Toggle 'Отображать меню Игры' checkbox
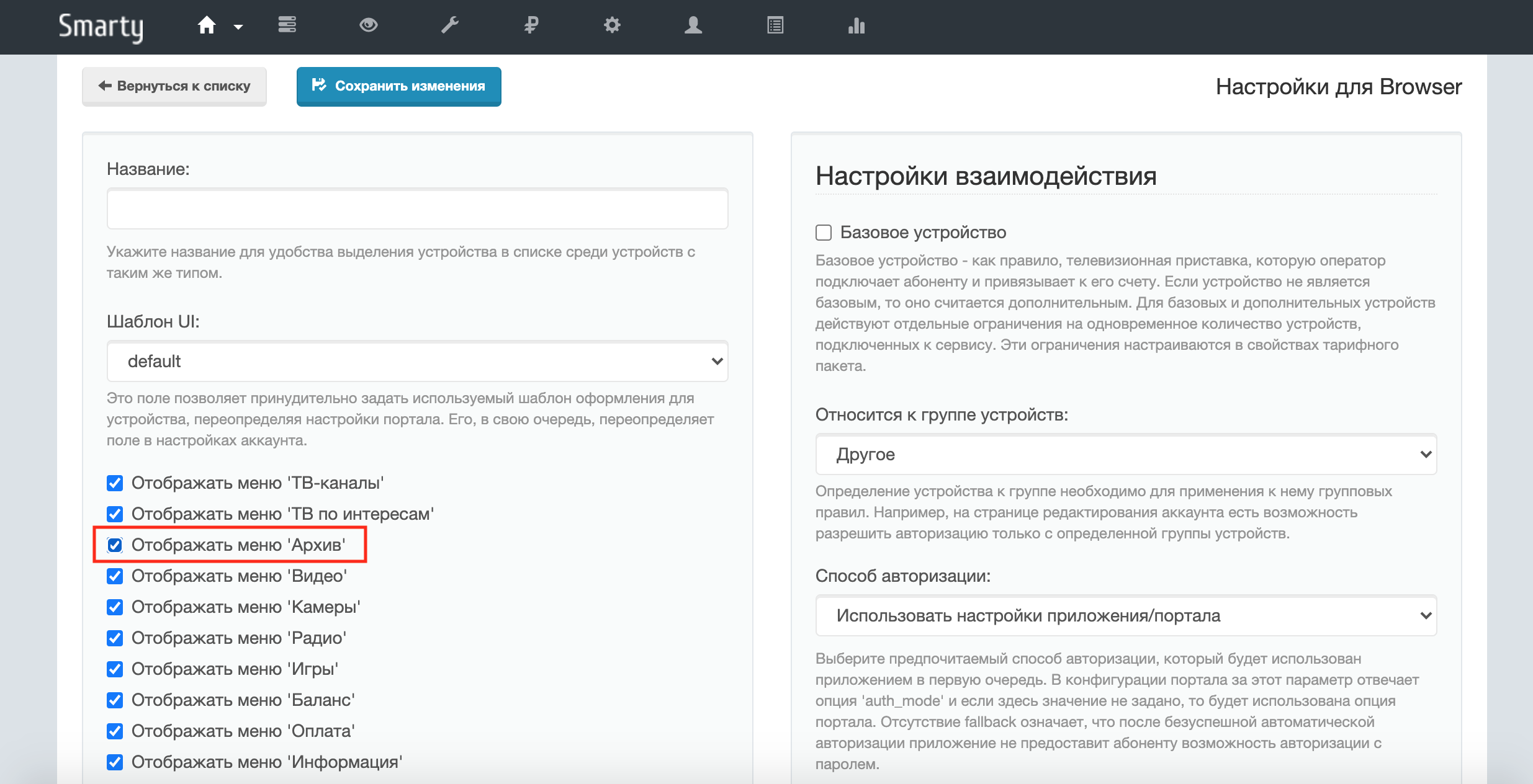 click(115, 669)
